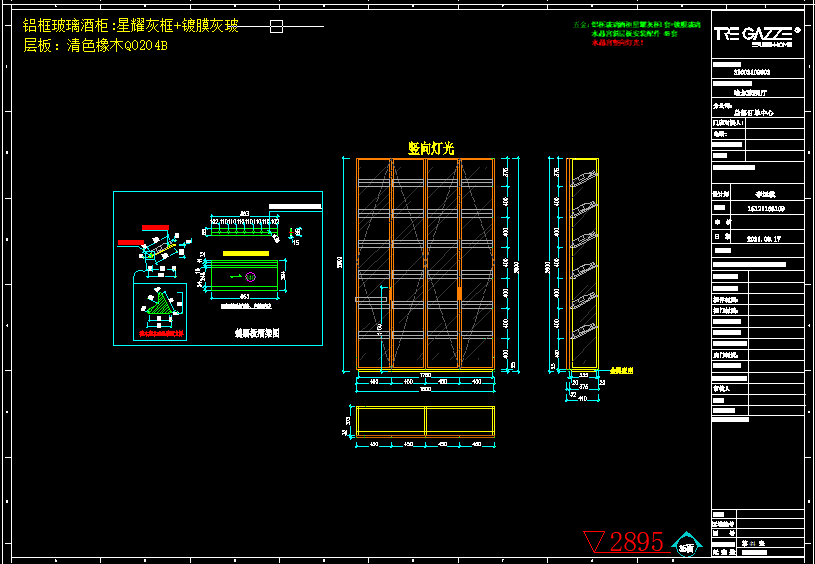Select the cabinet side section view
Screen dimensions: 815x564
[x=581, y=264]
